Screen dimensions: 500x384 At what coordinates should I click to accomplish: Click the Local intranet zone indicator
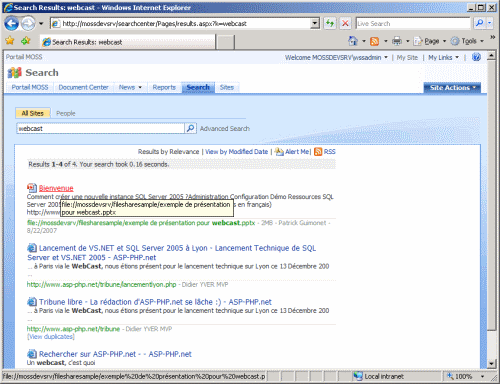(379, 377)
